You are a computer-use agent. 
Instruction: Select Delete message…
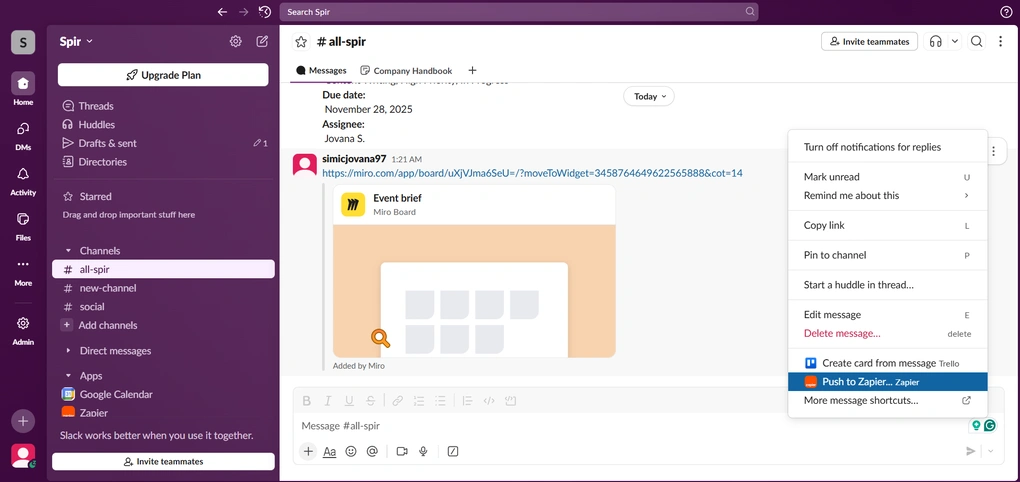[x=887, y=334]
